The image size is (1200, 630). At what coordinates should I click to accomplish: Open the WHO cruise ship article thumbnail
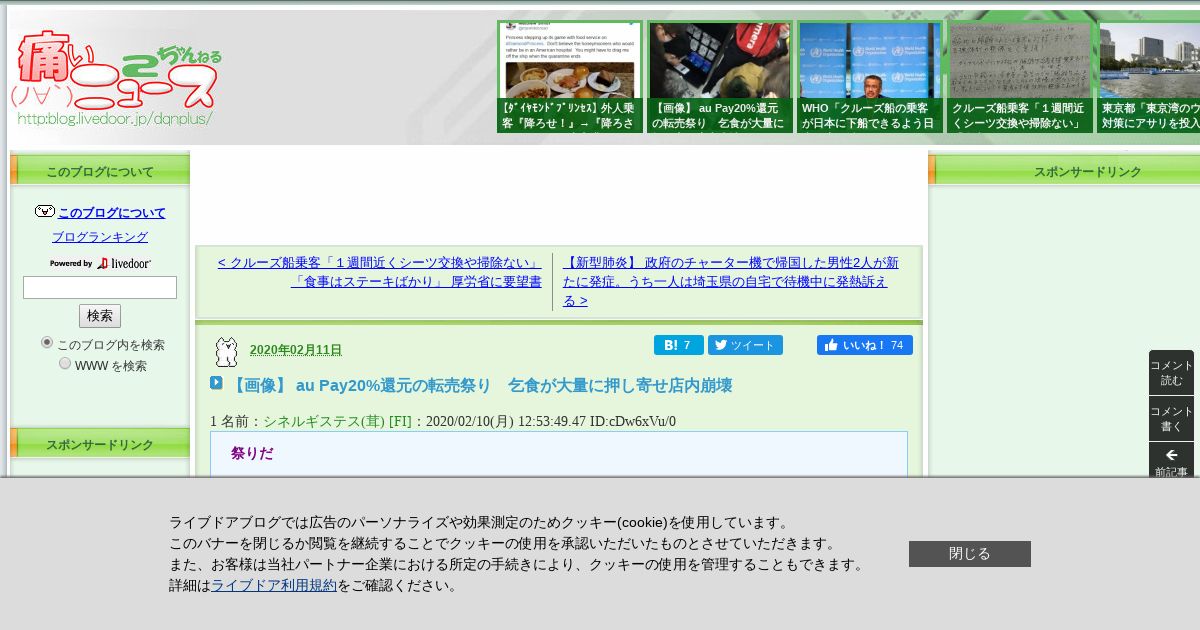coord(869,77)
